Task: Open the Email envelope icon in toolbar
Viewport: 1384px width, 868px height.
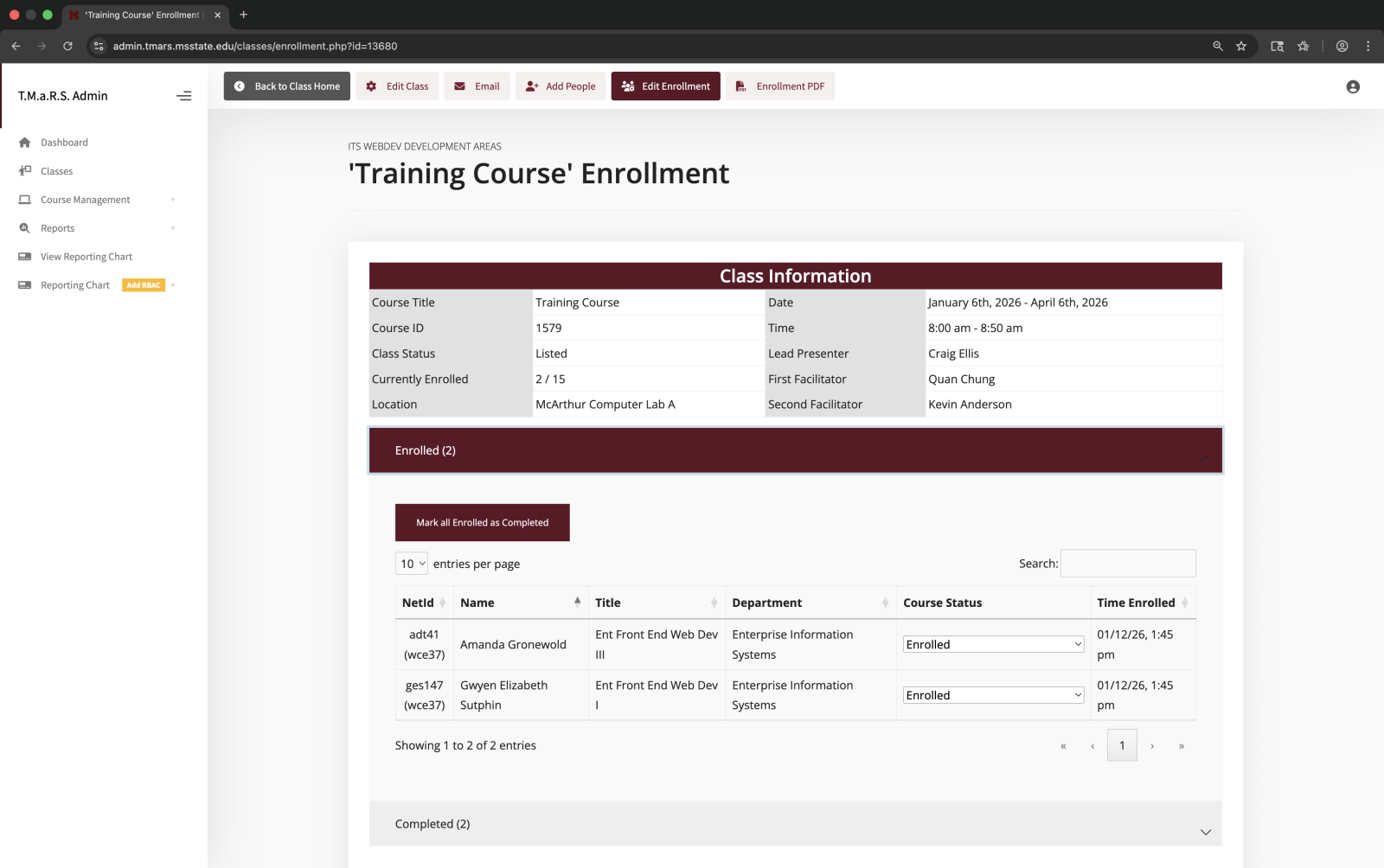Action: (x=458, y=86)
